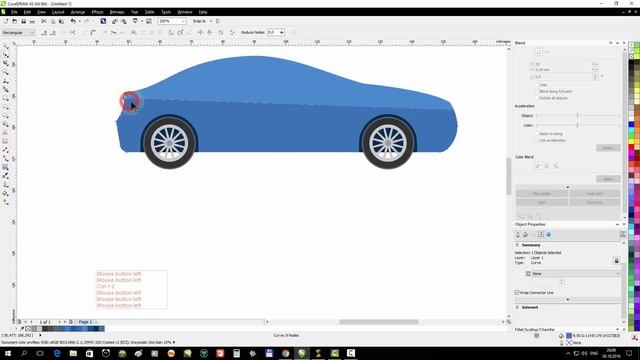Open the File menu

tap(14, 12)
